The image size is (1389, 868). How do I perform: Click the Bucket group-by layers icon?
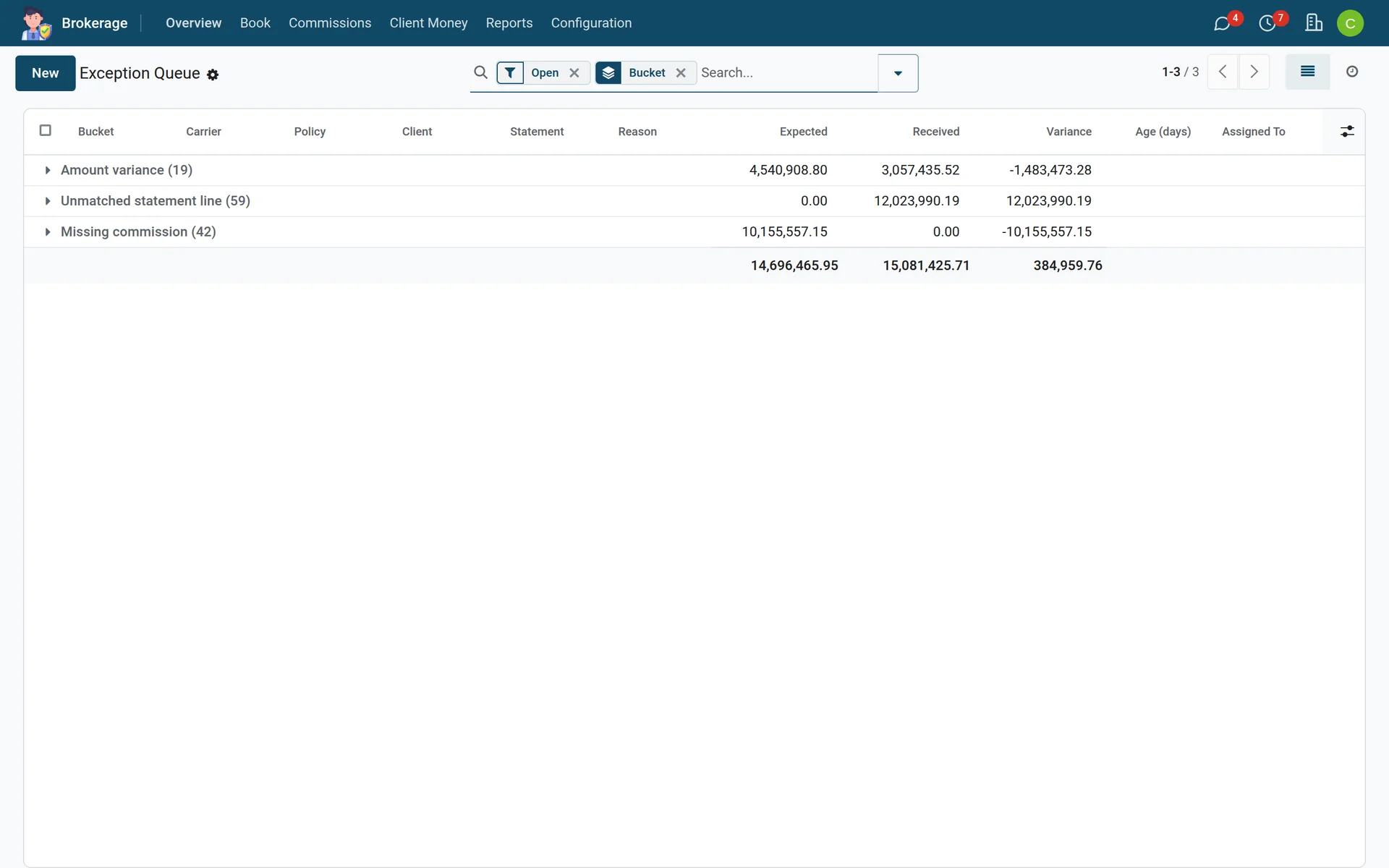click(608, 72)
